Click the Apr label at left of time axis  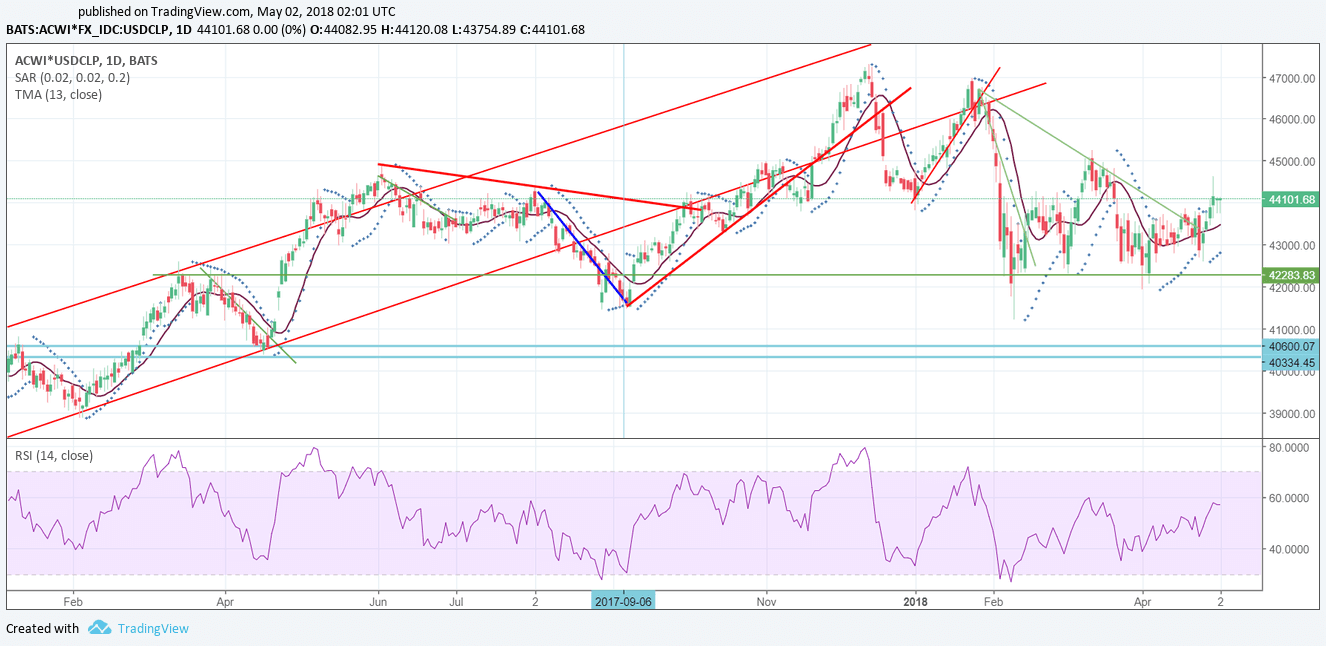(x=225, y=603)
